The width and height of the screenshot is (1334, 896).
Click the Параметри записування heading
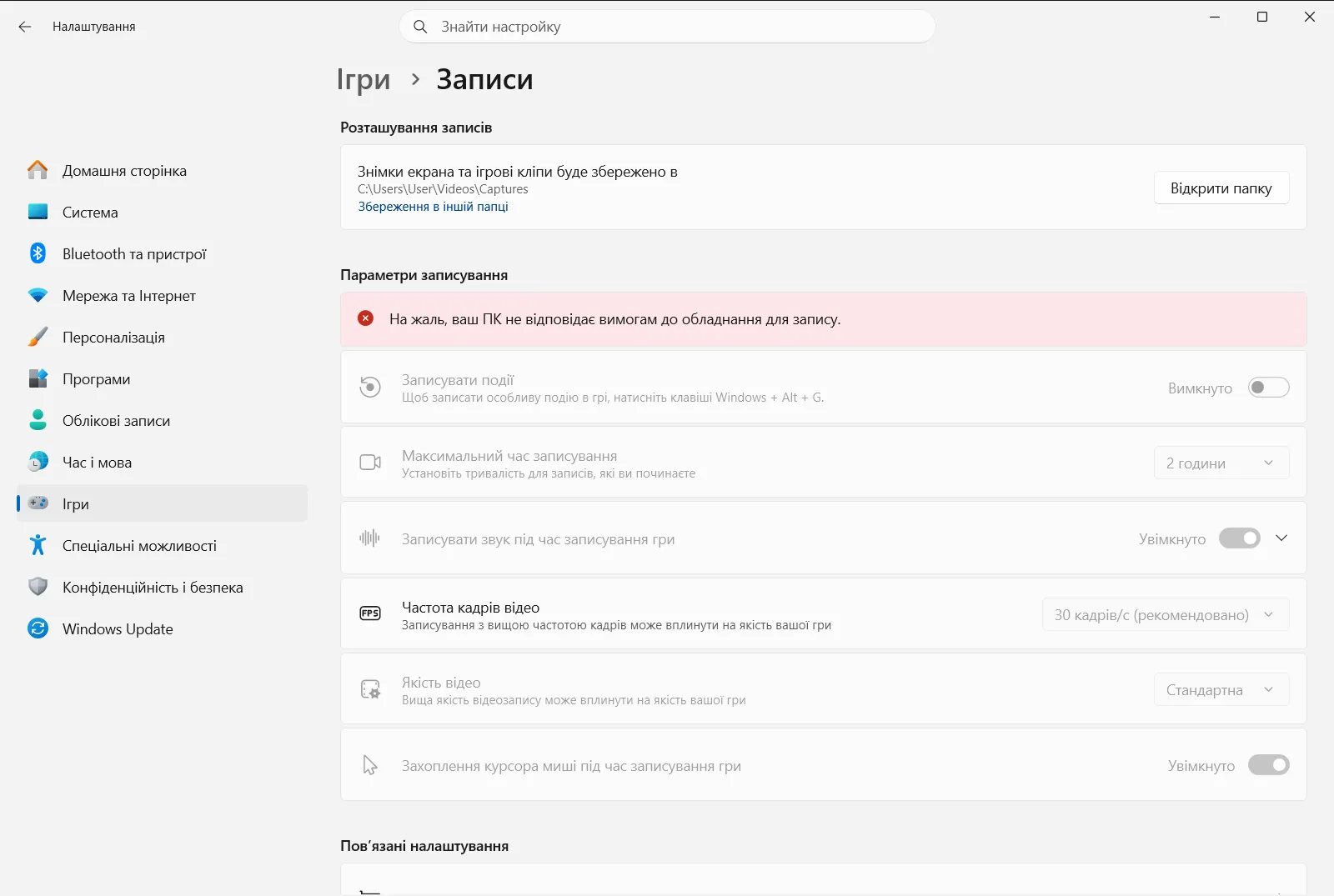tap(424, 275)
